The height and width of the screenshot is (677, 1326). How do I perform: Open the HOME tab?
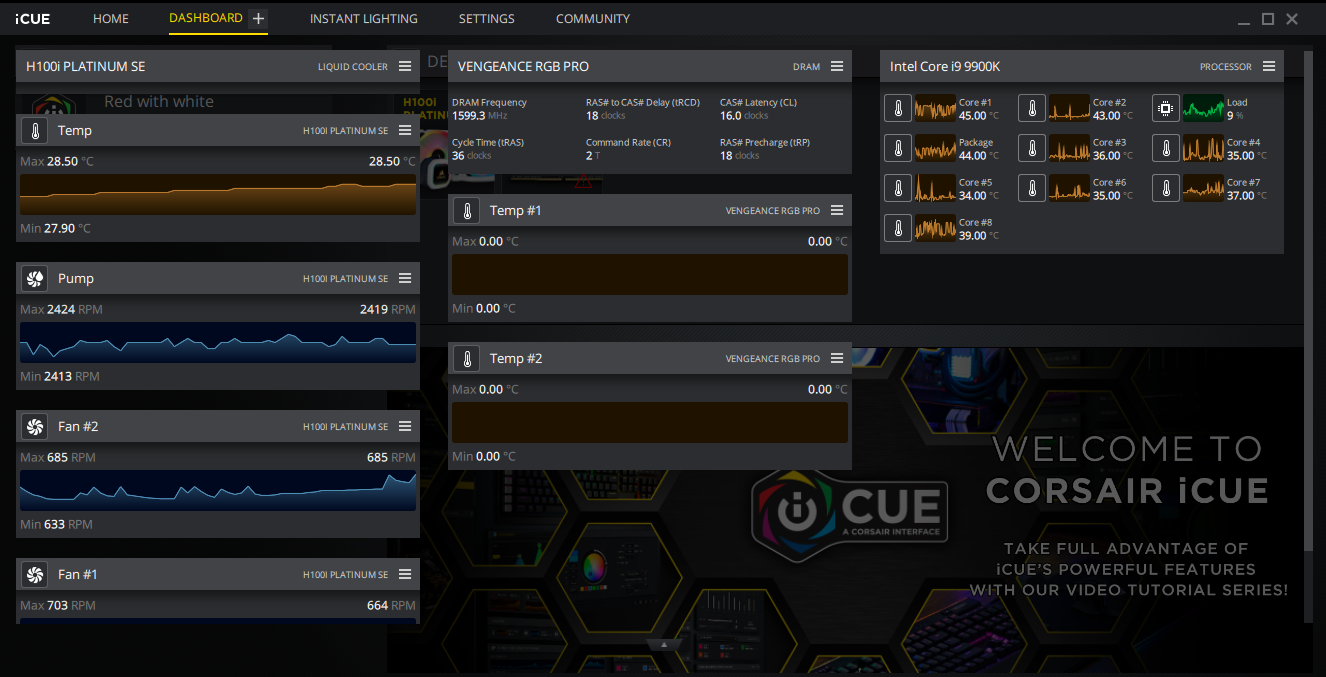point(111,19)
